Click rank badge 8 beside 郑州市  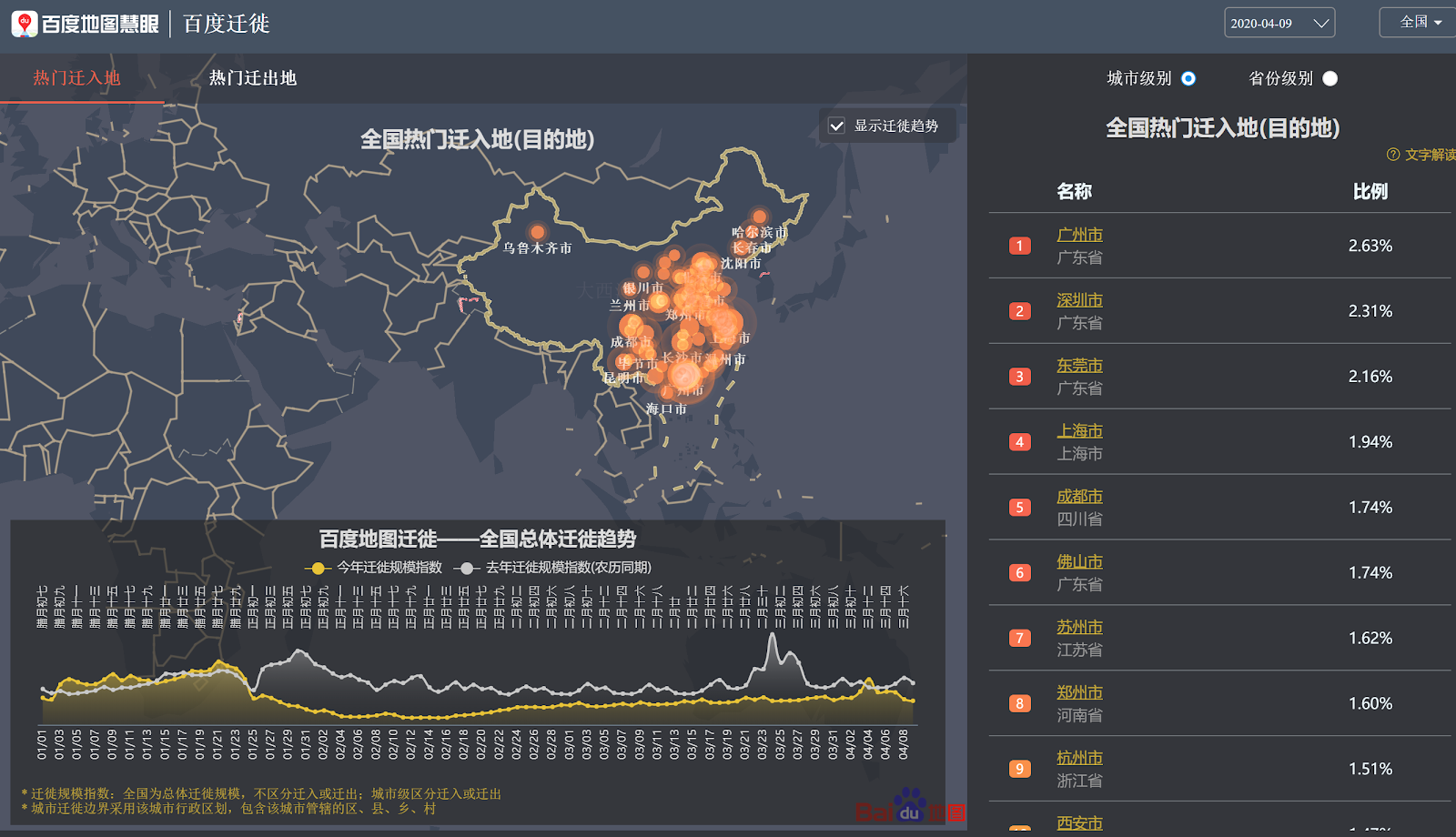[1020, 704]
